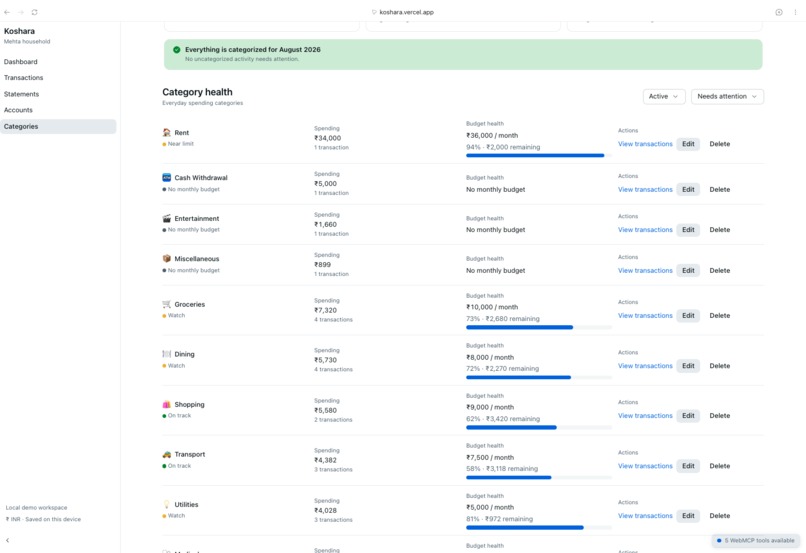The width and height of the screenshot is (806, 553).
Task: Collapse the sidebar with chevron icon
Action: coord(7,540)
